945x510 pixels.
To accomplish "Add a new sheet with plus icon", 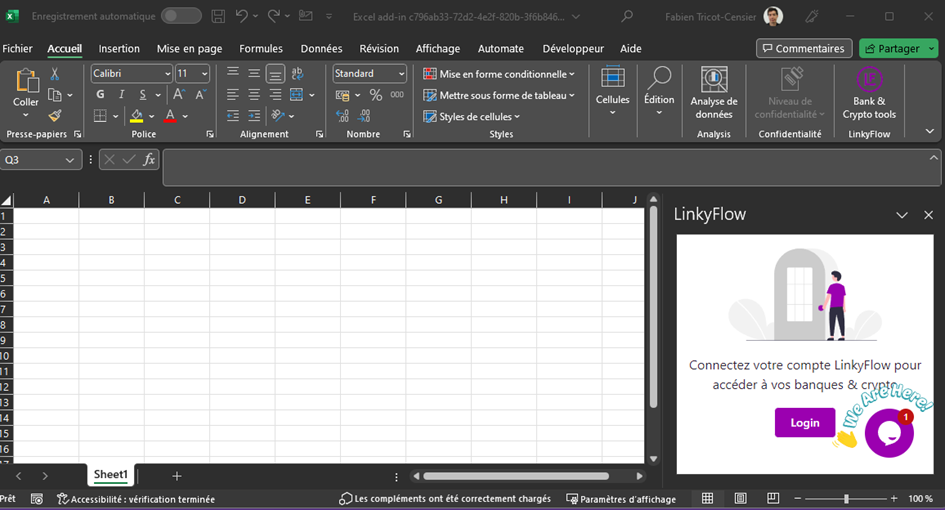I will point(177,476).
